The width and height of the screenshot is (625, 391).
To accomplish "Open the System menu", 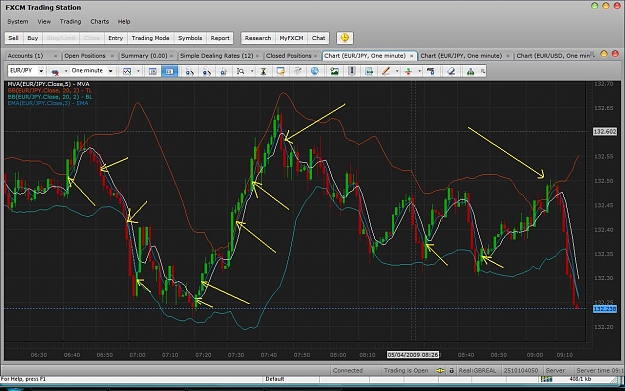I will 18,22.
